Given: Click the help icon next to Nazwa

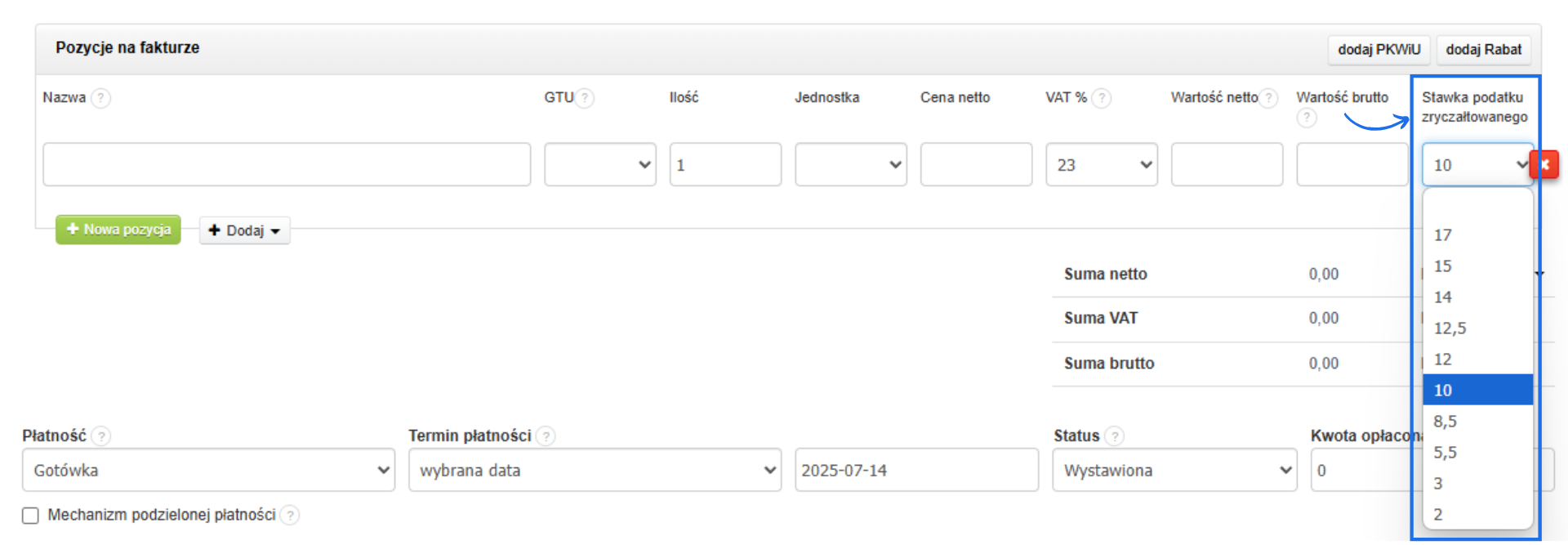Looking at the screenshot, I should [100, 98].
